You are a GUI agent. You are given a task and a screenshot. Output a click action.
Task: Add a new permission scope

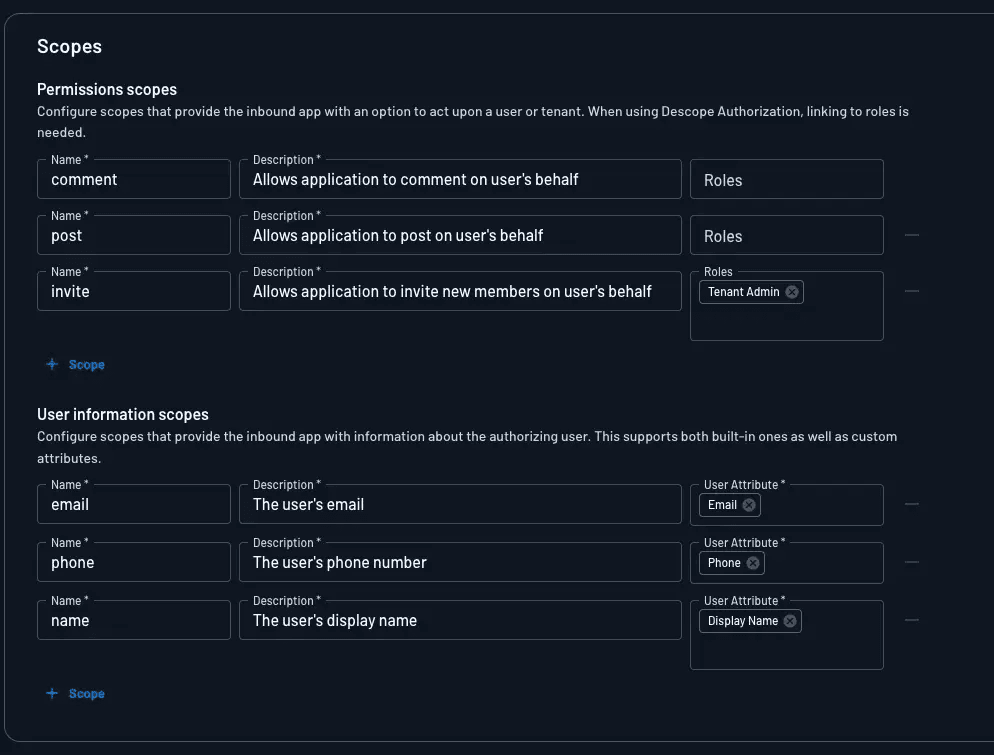tap(75, 364)
